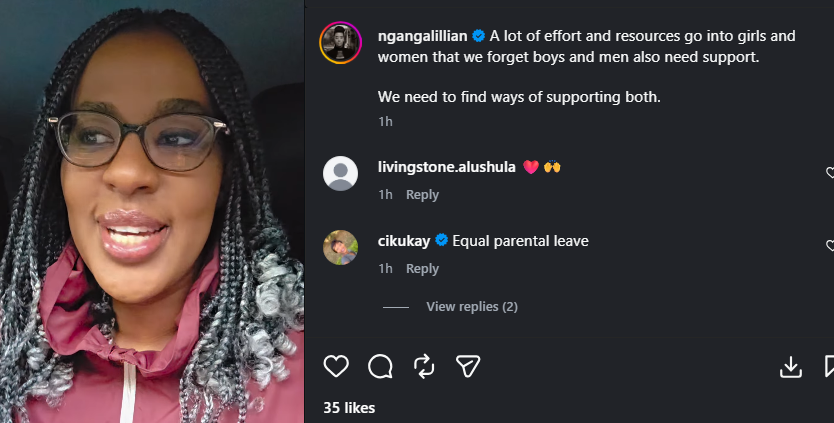Open livingstone.alushula's default avatar
This screenshot has width=834, height=423.
click(340, 173)
